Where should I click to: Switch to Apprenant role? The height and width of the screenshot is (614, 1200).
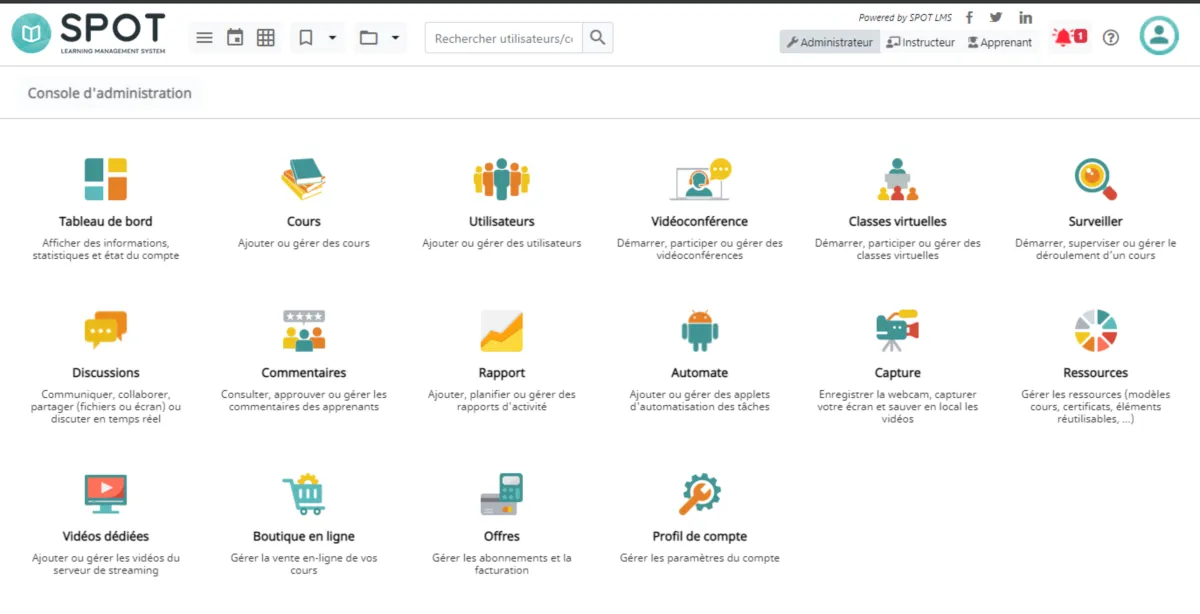pos(999,42)
